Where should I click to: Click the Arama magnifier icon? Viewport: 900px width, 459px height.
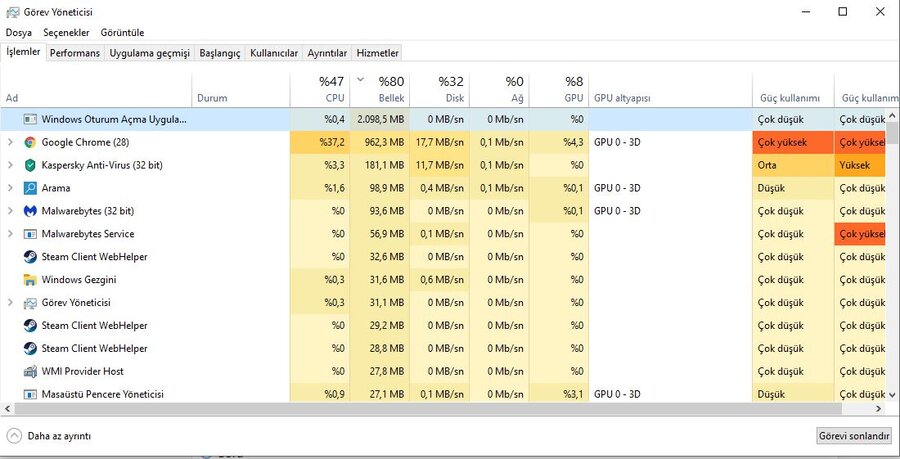click(x=30, y=188)
